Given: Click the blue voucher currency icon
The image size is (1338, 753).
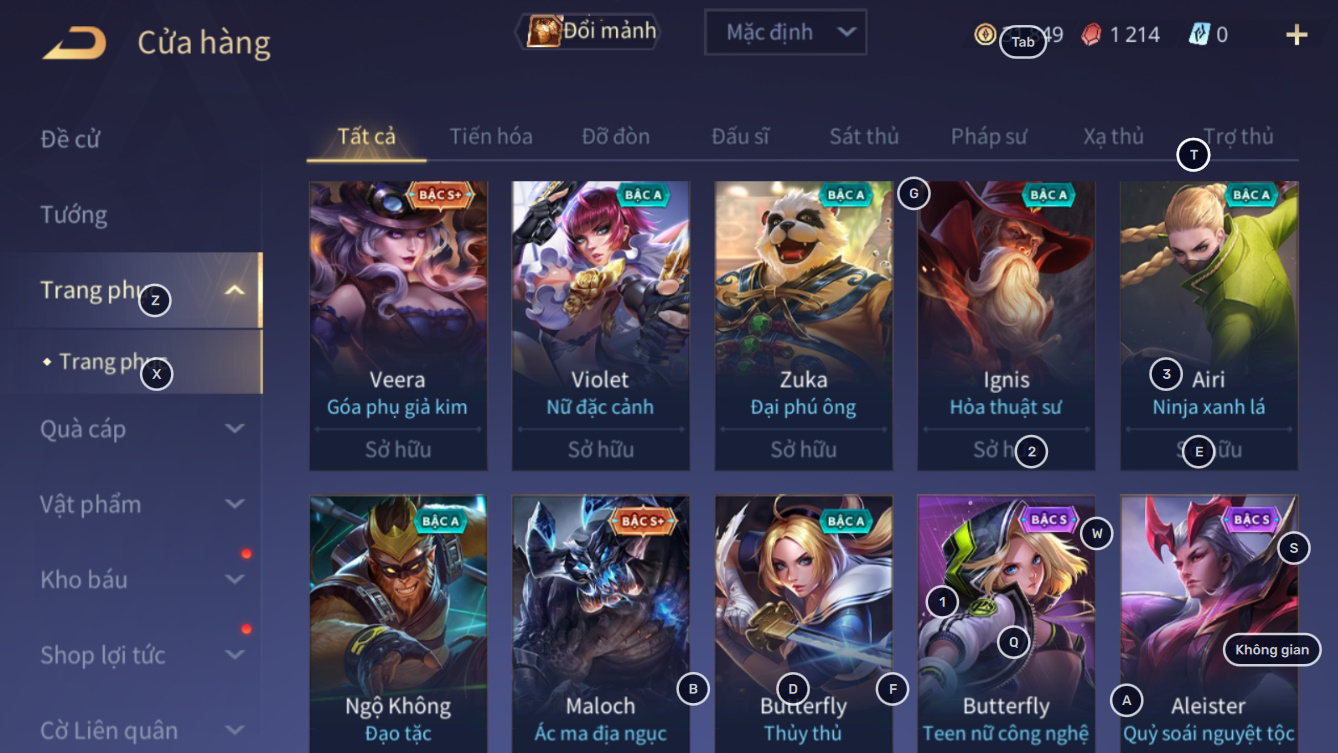Looking at the screenshot, I should 1199,34.
